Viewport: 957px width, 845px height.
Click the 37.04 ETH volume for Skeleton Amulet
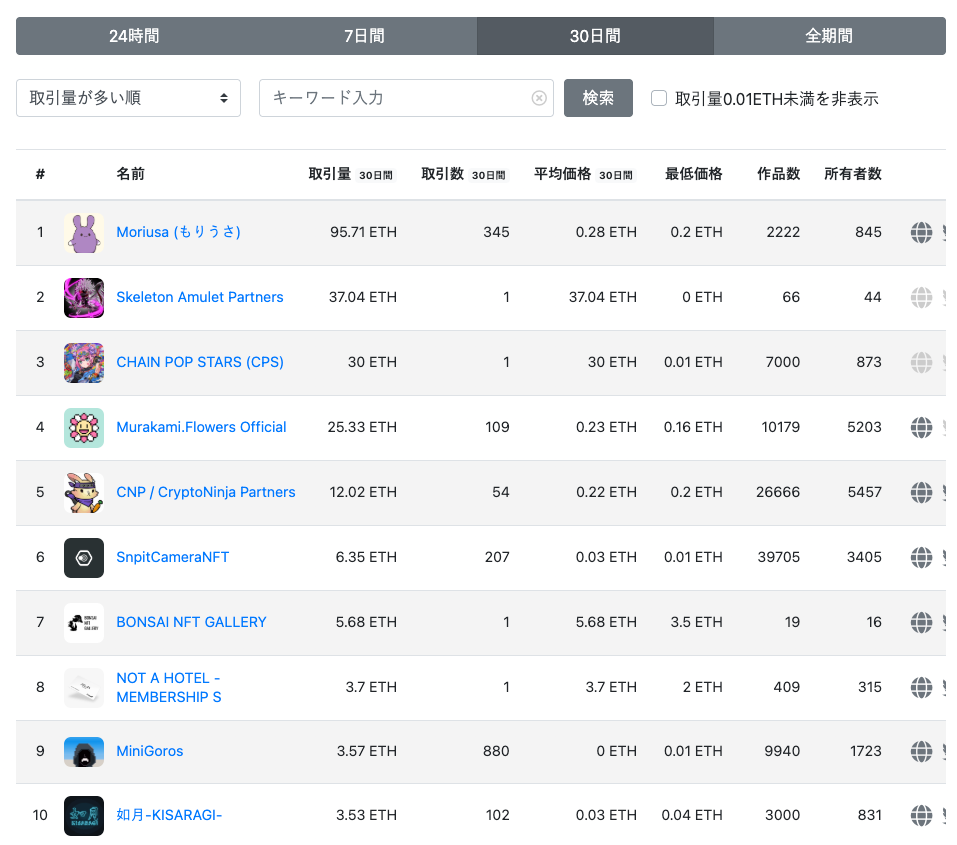click(363, 297)
